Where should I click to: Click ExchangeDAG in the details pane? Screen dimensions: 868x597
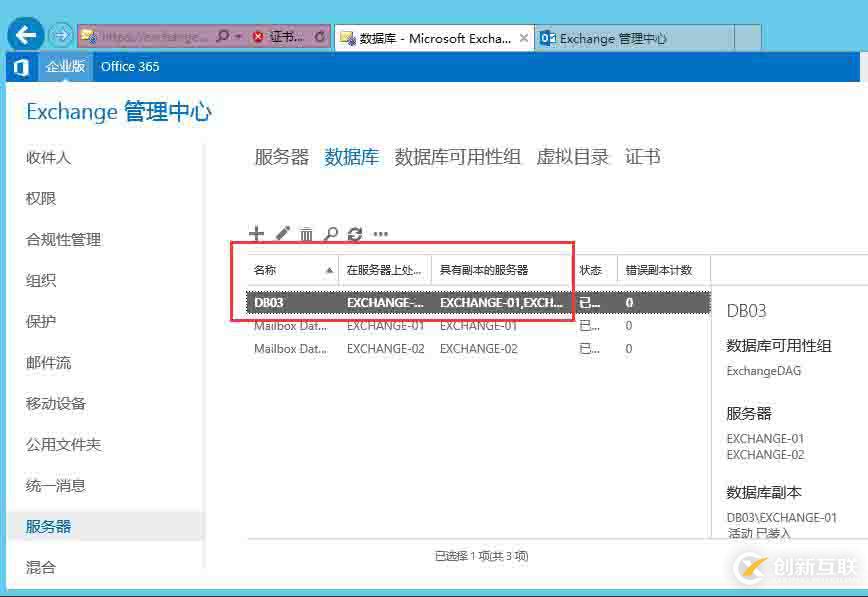[763, 370]
